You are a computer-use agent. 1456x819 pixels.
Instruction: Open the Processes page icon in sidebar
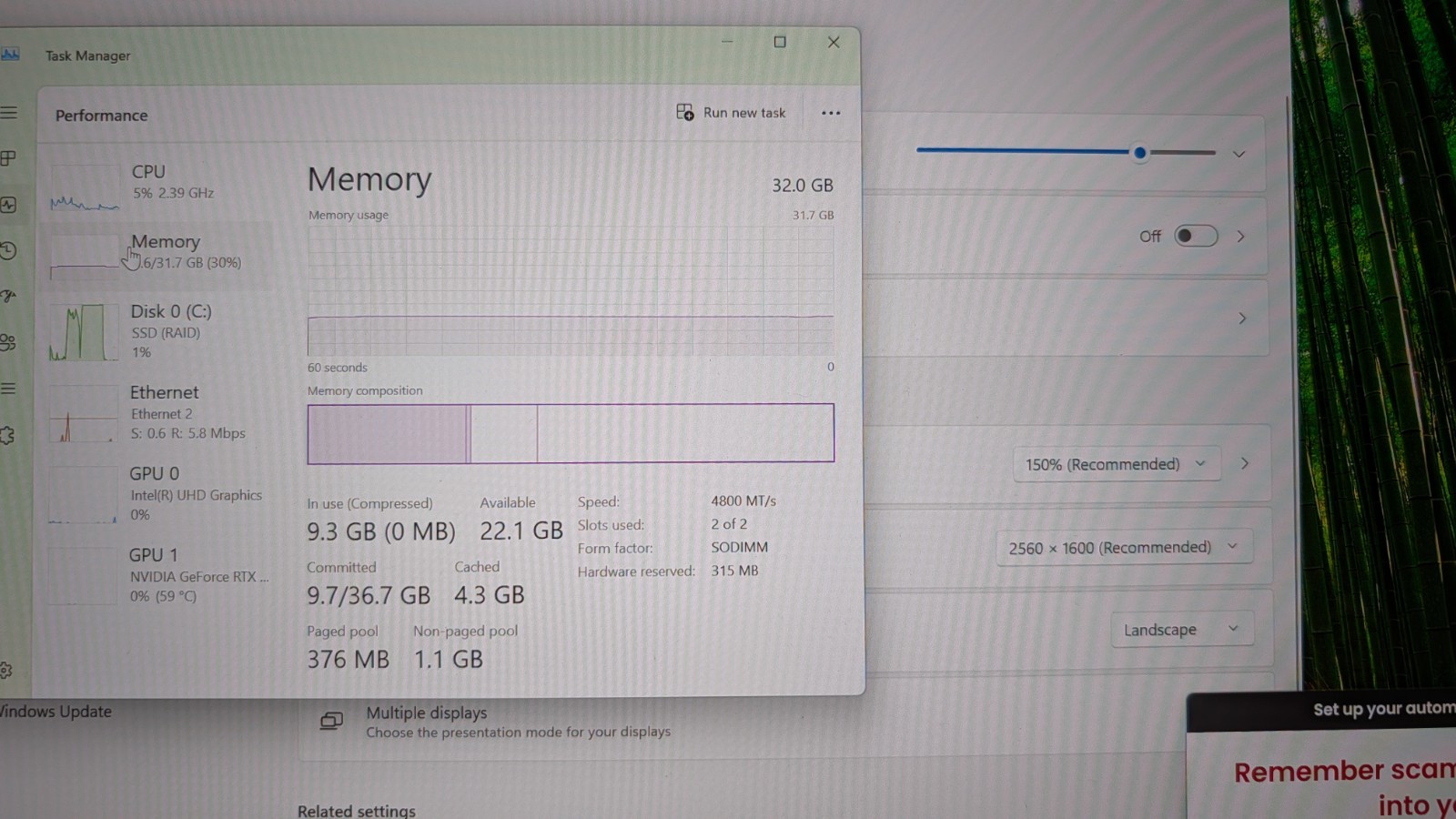click(x=8, y=158)
